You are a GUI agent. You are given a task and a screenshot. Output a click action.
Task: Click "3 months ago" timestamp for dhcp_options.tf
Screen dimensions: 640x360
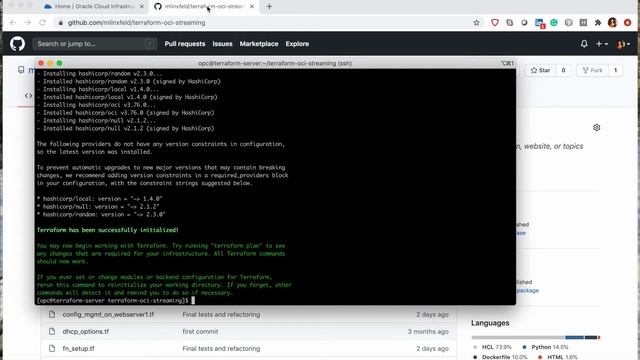click(428, 331)
